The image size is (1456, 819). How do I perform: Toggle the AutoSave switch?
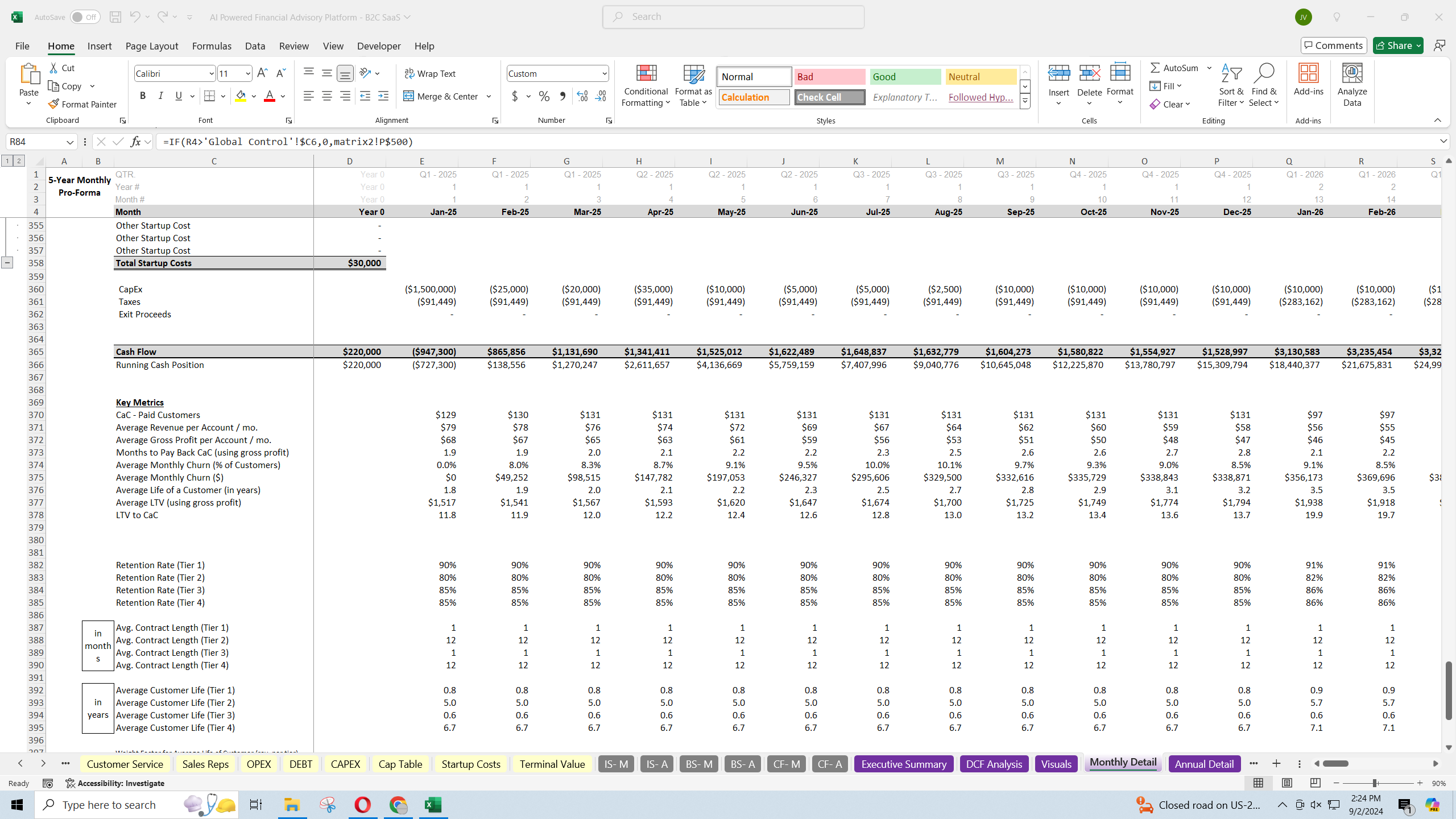tap(85, 17)
